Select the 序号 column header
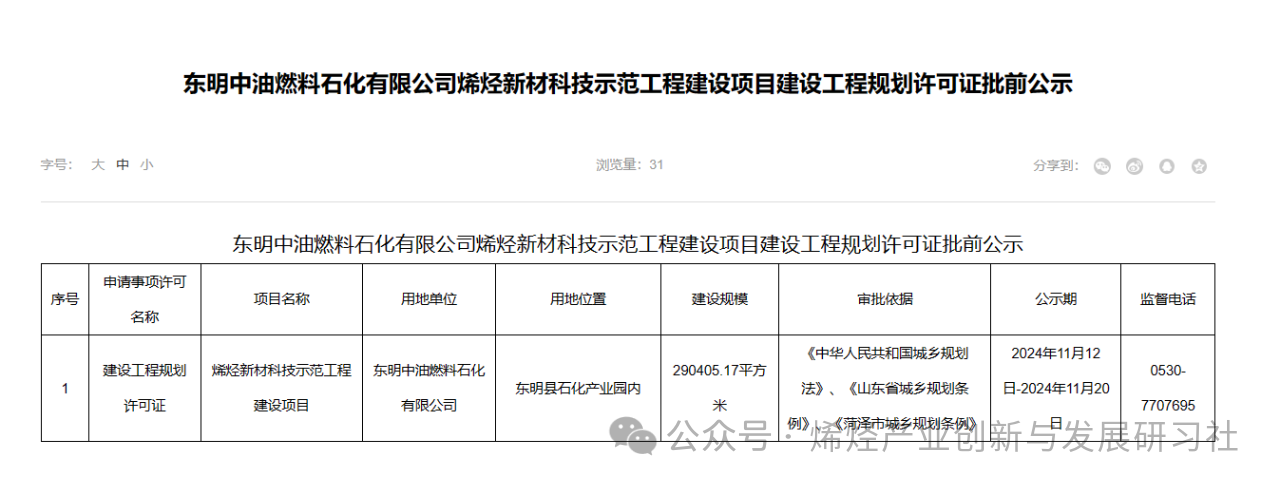This screenshot has width=1280, height=488. coord(65,299)
